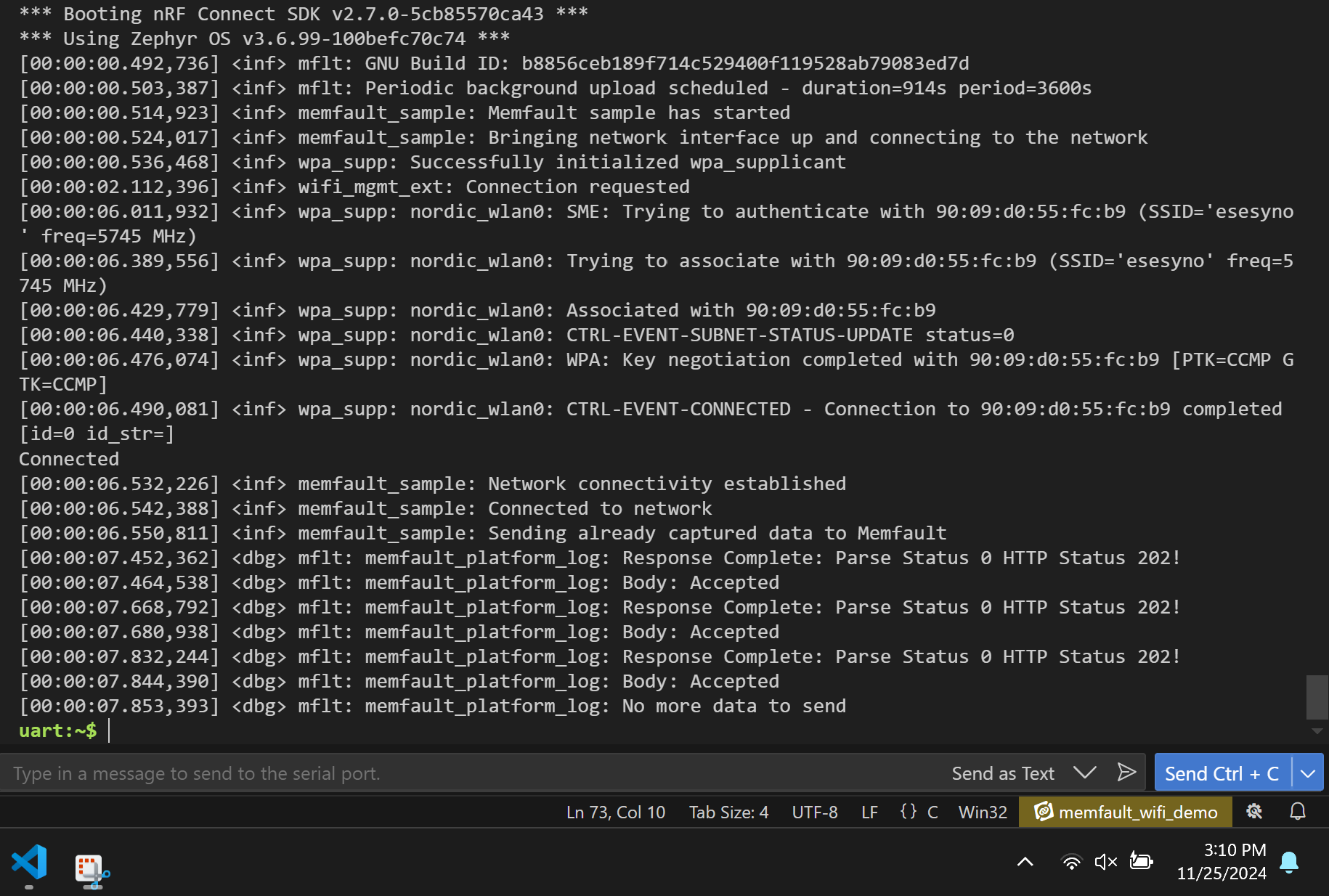Screen dimensions: 1329x896
Task: Click the send message arrow icon
Action: point(1126,773)
